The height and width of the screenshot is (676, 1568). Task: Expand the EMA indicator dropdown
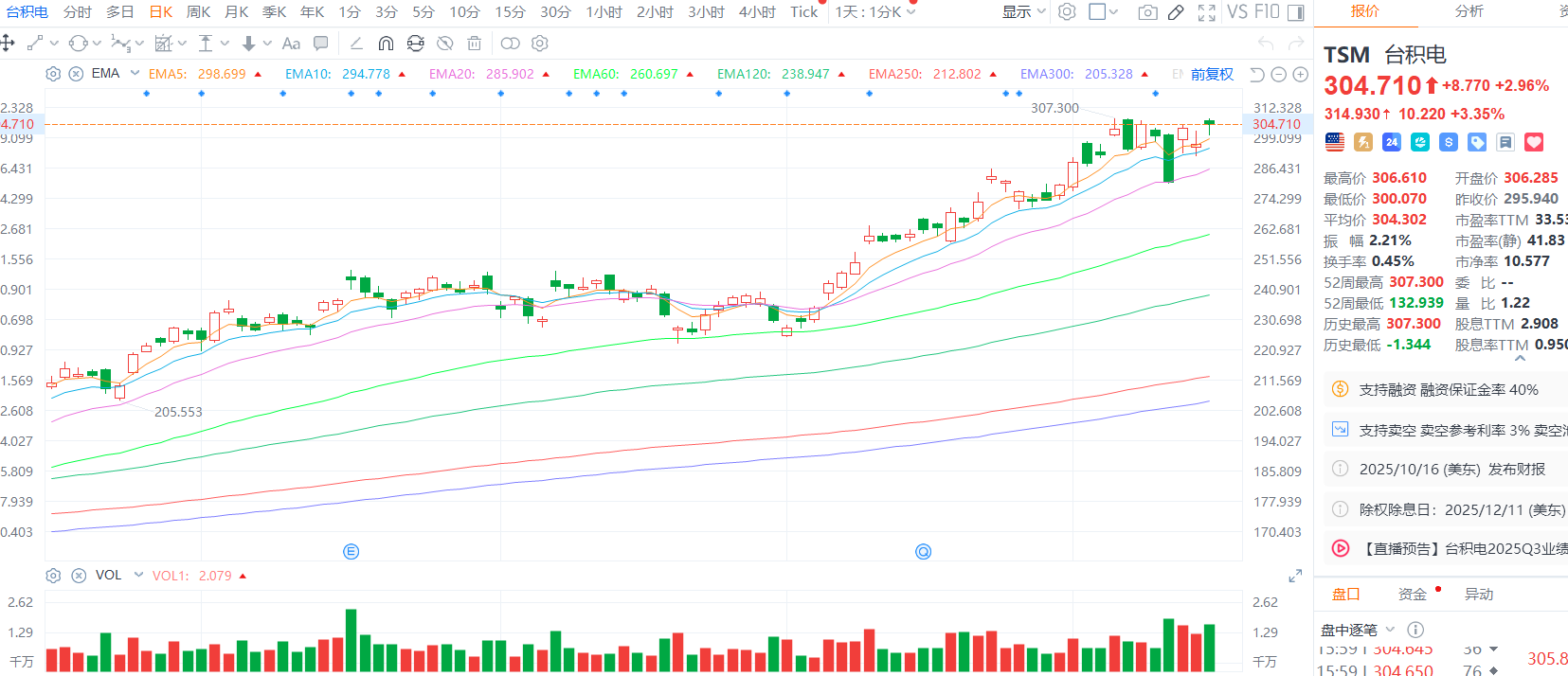click(x=135, y=73)
